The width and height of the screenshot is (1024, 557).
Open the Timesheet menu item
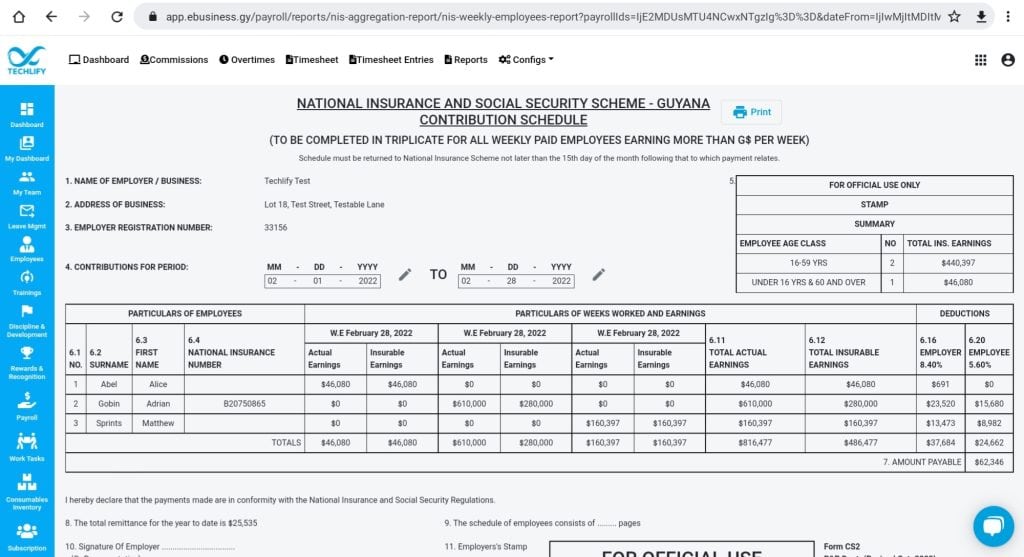tap(312, 59)
